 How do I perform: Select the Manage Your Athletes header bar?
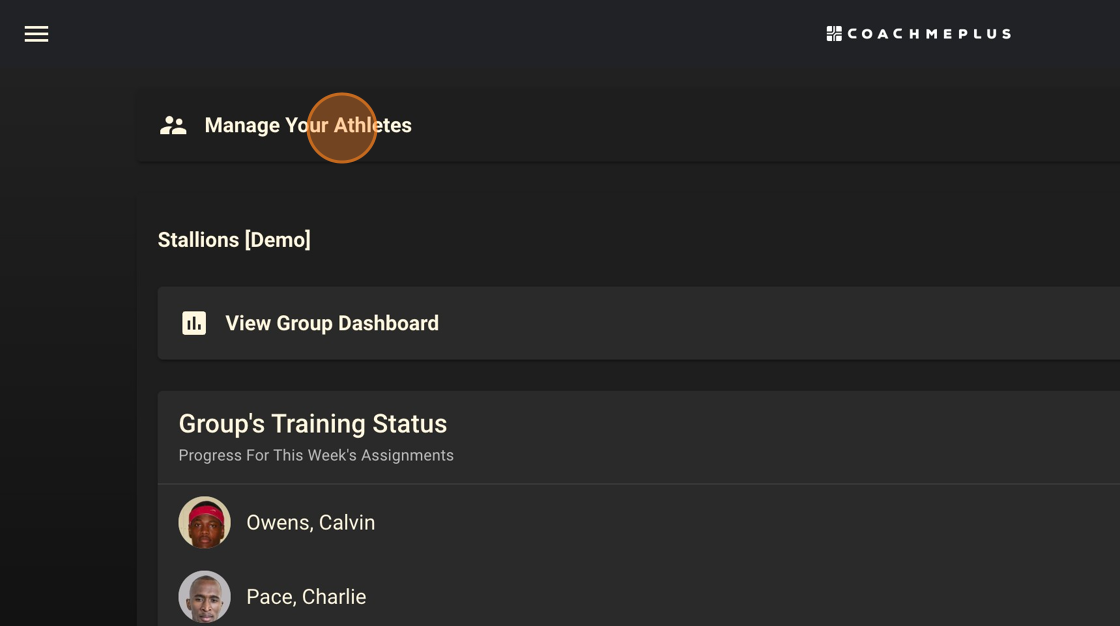tap(600, 125)
